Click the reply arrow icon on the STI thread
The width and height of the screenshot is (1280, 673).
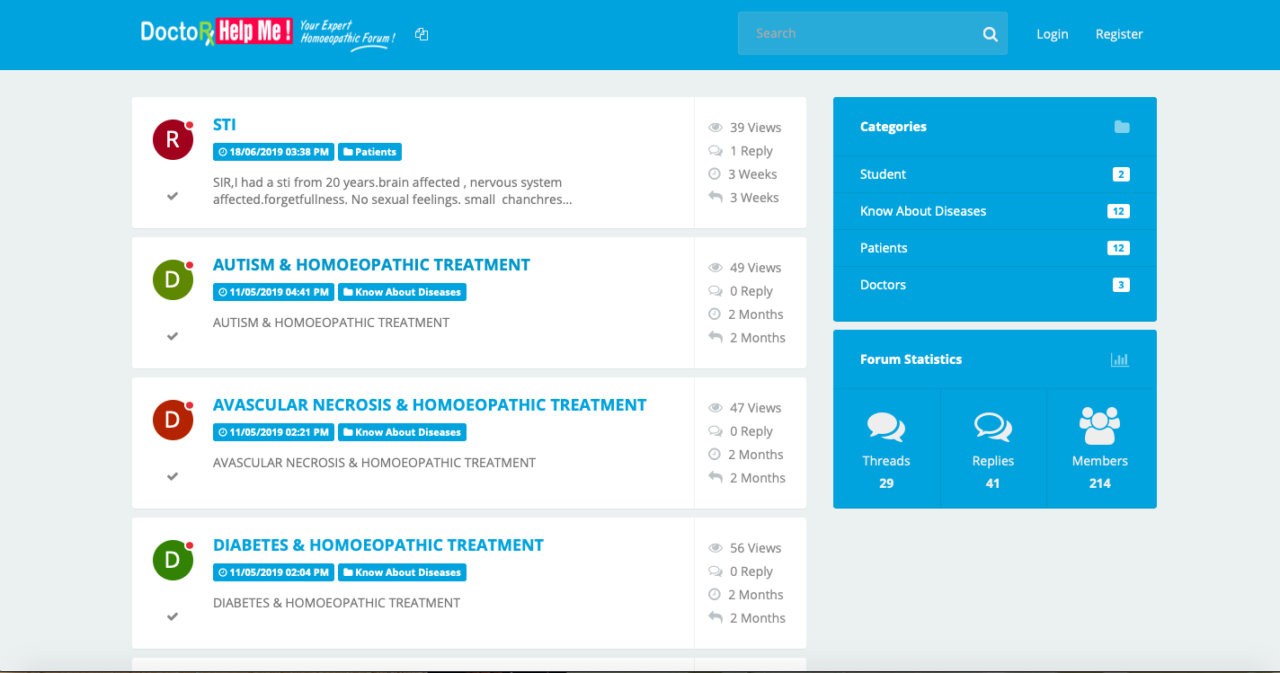[x=716, y=197]
